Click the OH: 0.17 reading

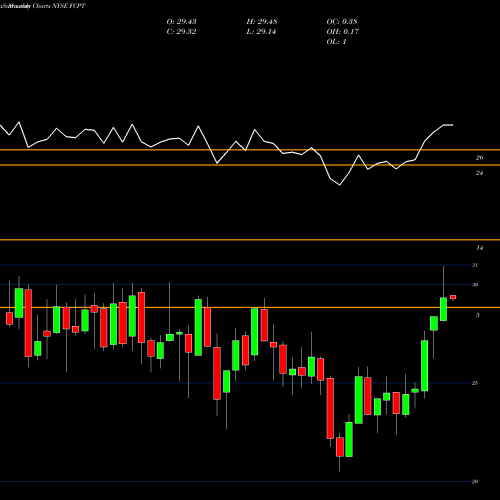click(342, 32)
